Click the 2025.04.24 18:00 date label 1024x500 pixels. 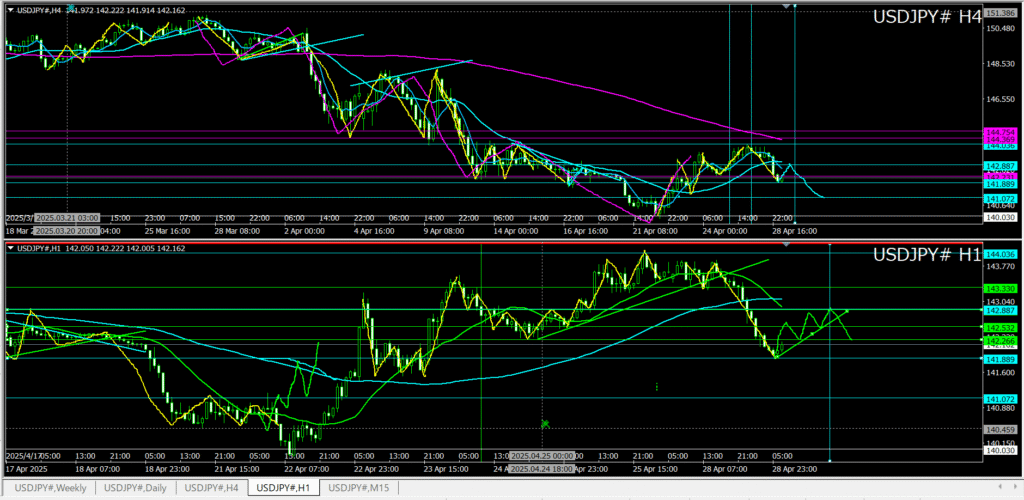542,469
